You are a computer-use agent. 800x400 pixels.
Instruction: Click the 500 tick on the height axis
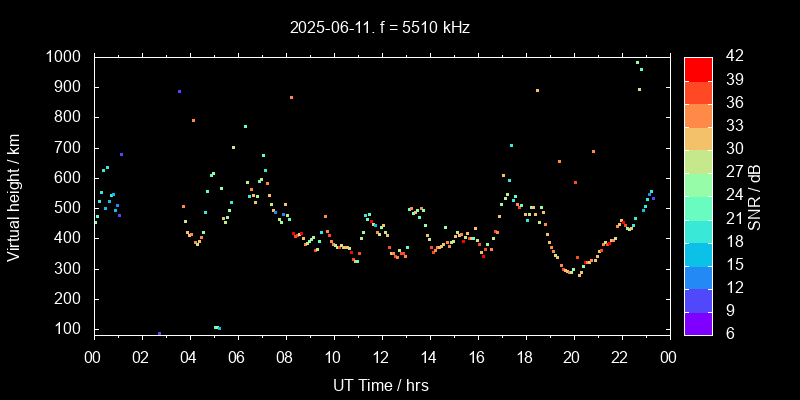pyautogui.click(x=68, y=208)
